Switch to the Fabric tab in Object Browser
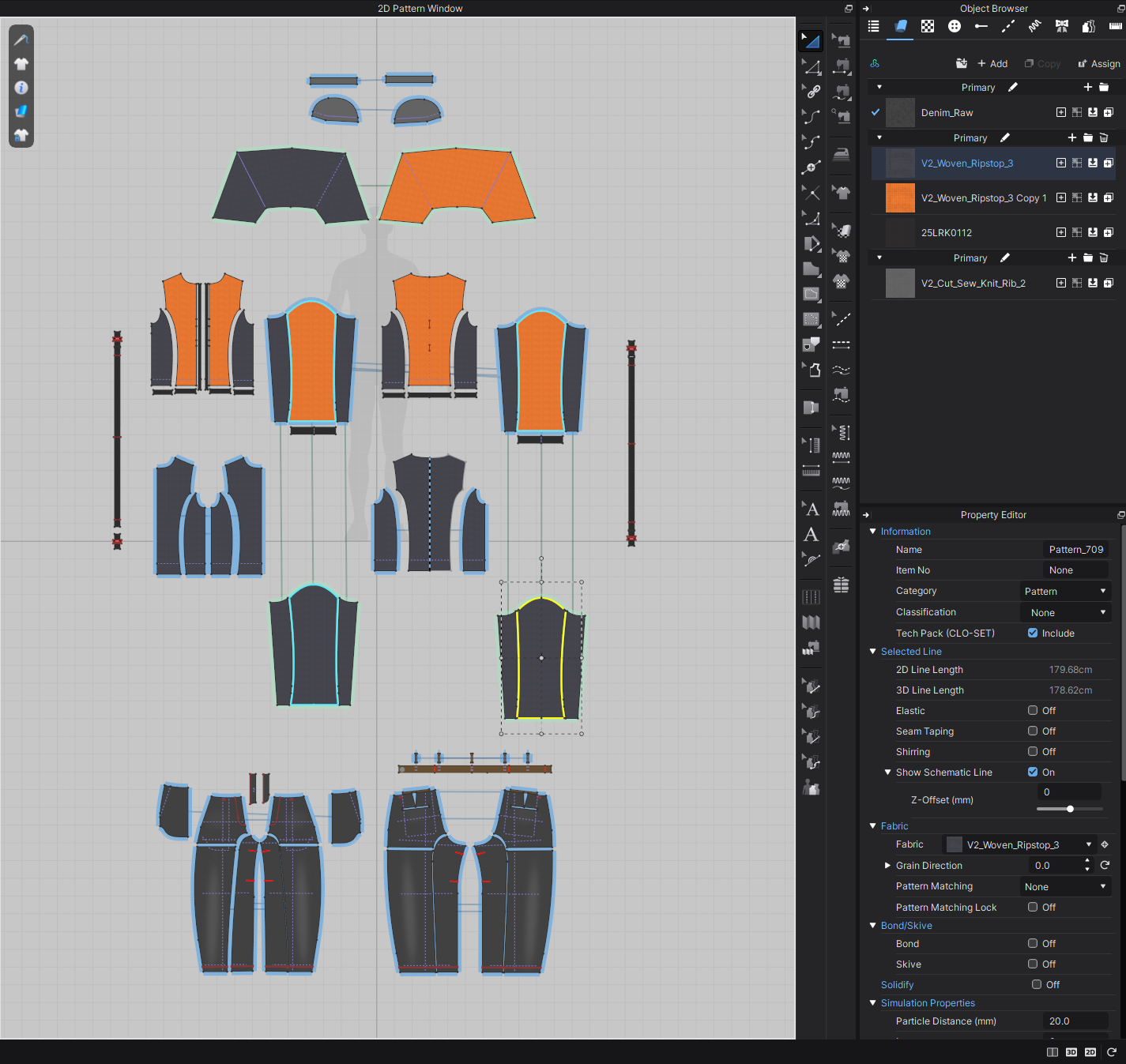 click(x=901, y=26)
